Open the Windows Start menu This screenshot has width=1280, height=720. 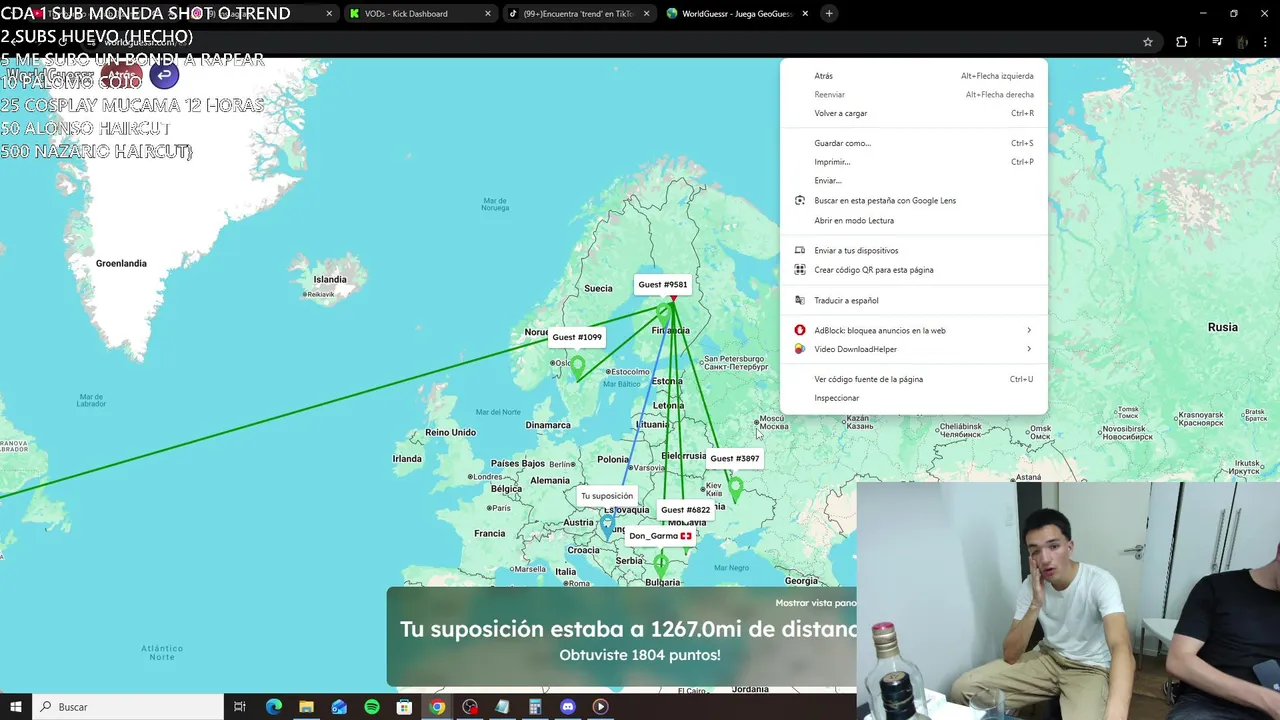pyautogui.click(x=16, y=707)
